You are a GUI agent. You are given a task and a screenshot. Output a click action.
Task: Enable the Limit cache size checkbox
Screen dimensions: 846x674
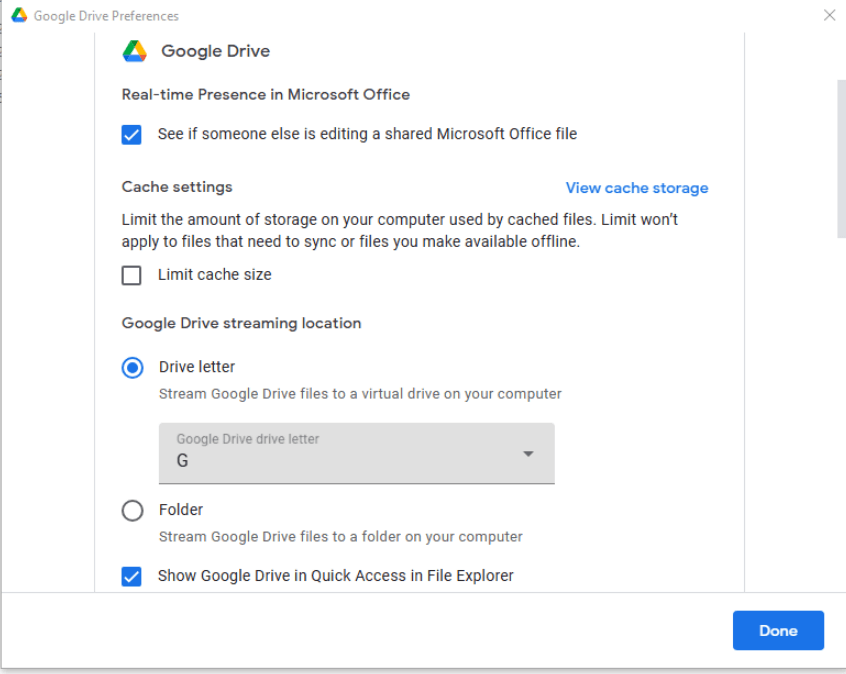point(131,275)
